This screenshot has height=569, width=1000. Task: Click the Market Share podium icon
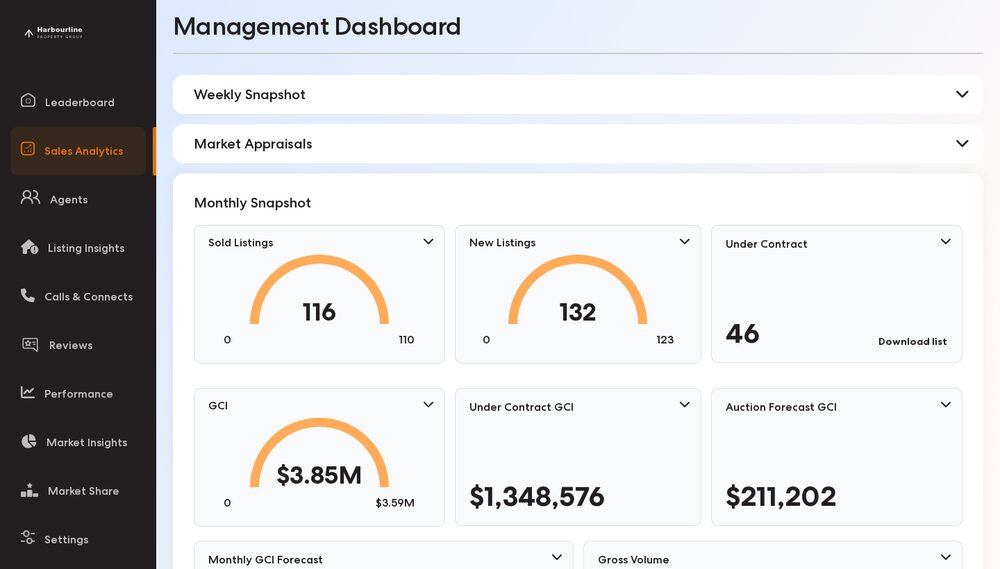29,490
